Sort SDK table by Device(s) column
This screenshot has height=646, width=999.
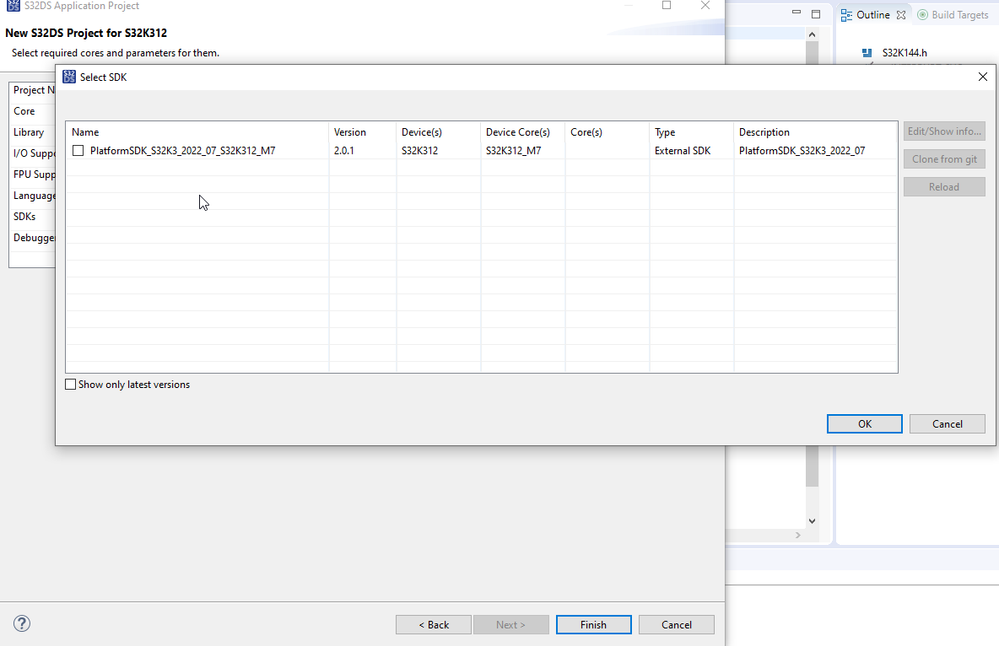click(x=438, y=132)
